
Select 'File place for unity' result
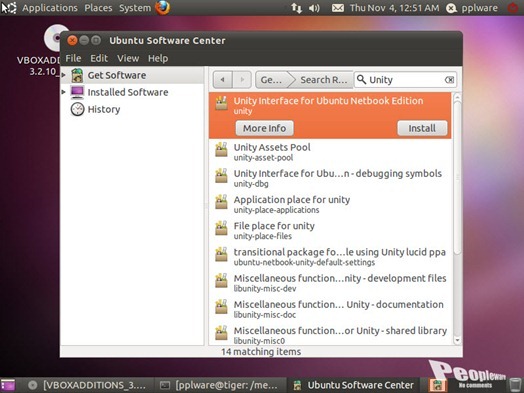(330, 230)
